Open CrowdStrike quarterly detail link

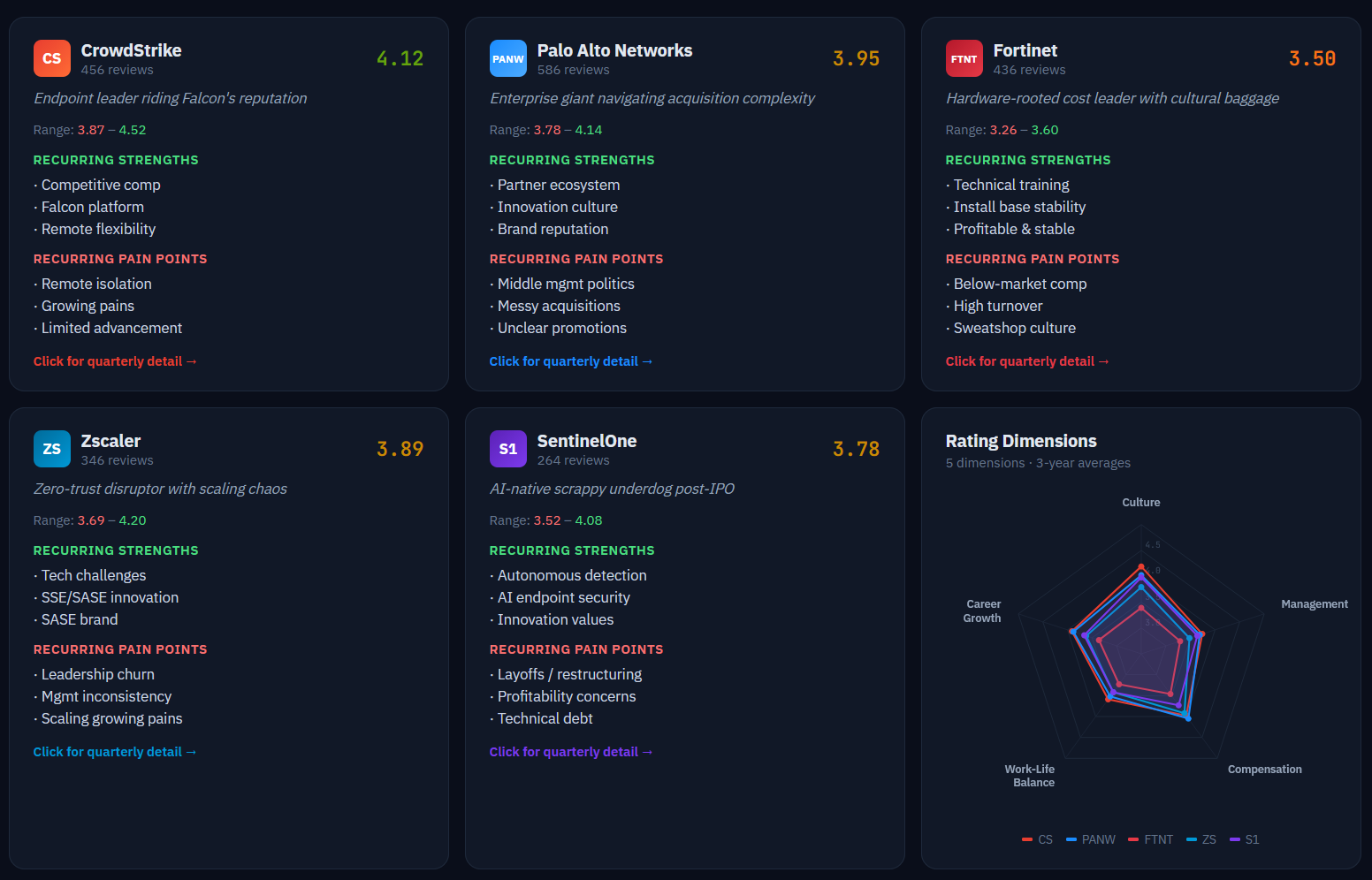pyautogui.click(x=115, y=361)
